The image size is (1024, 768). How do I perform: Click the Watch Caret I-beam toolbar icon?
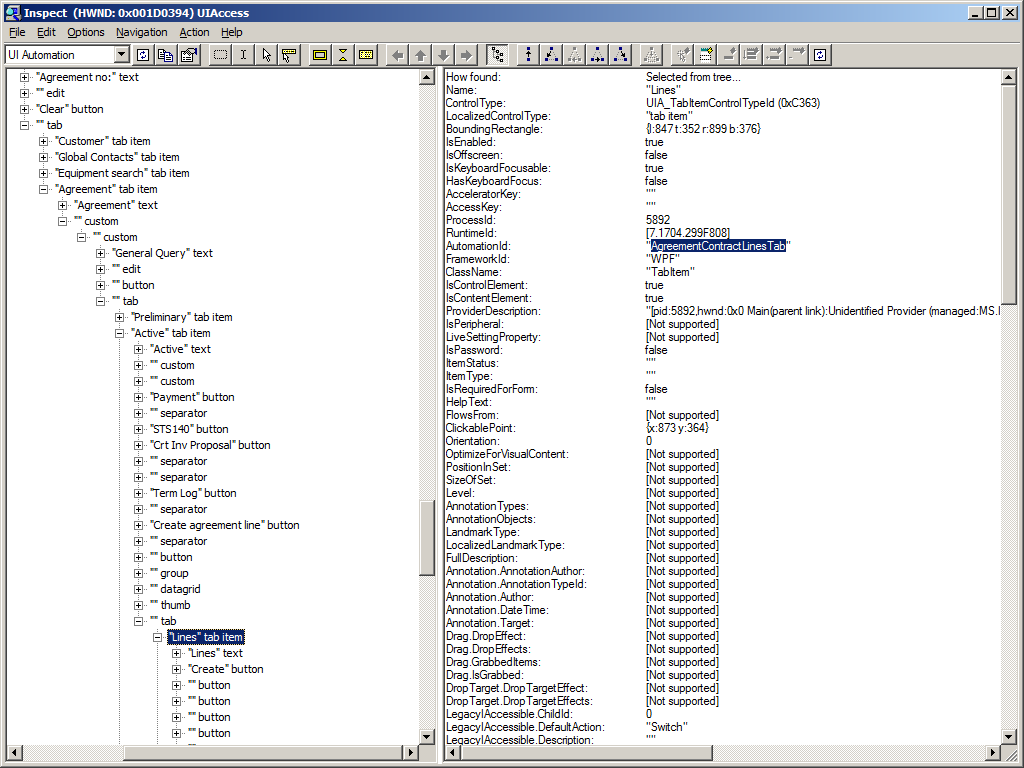click(243, 55)
